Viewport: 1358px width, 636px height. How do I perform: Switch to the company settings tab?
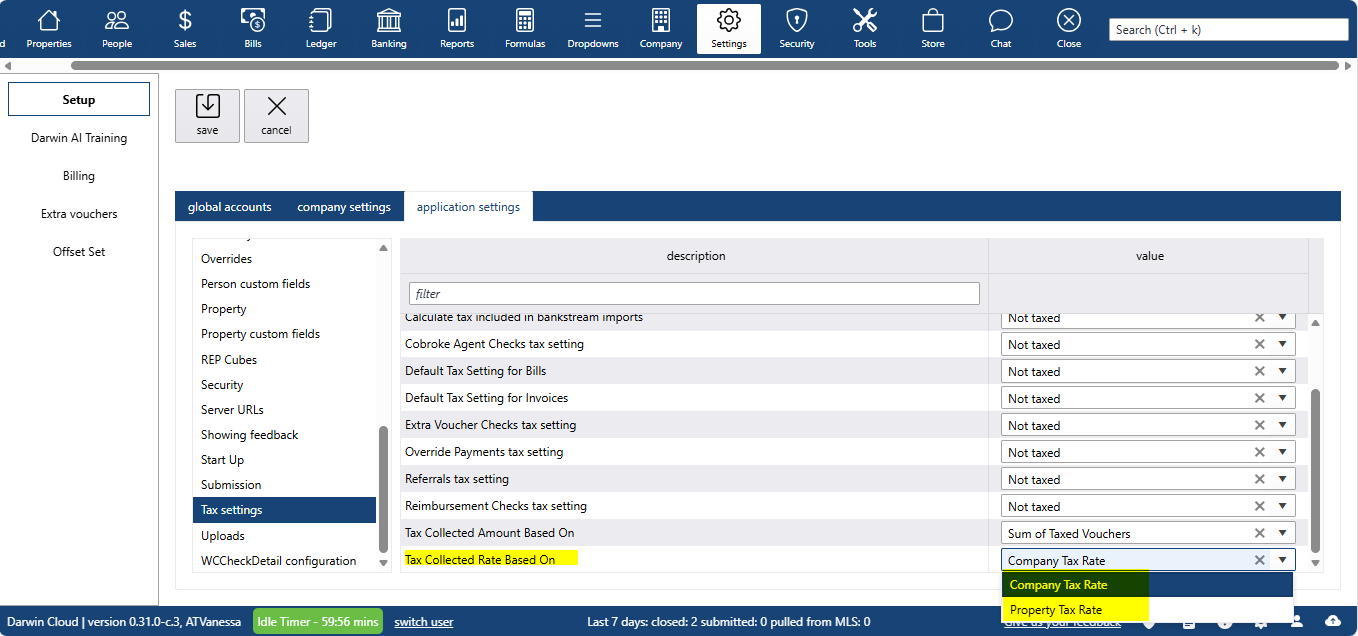[x=344, y=207]
